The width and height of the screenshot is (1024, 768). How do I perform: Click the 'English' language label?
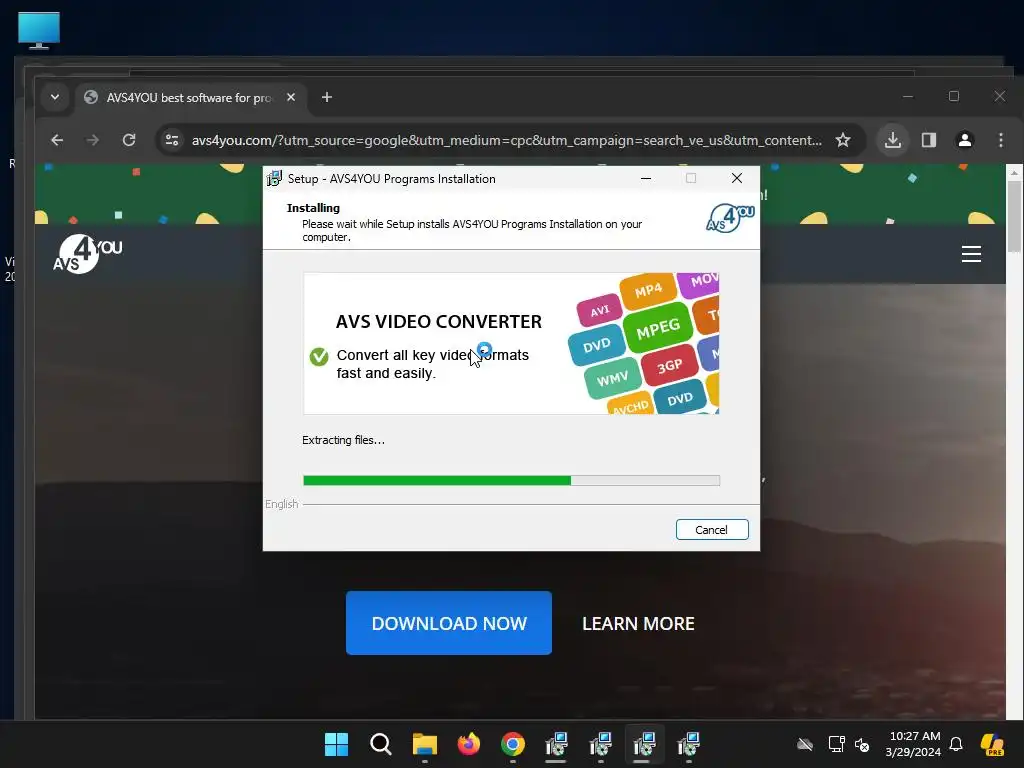tap(281, 504)
